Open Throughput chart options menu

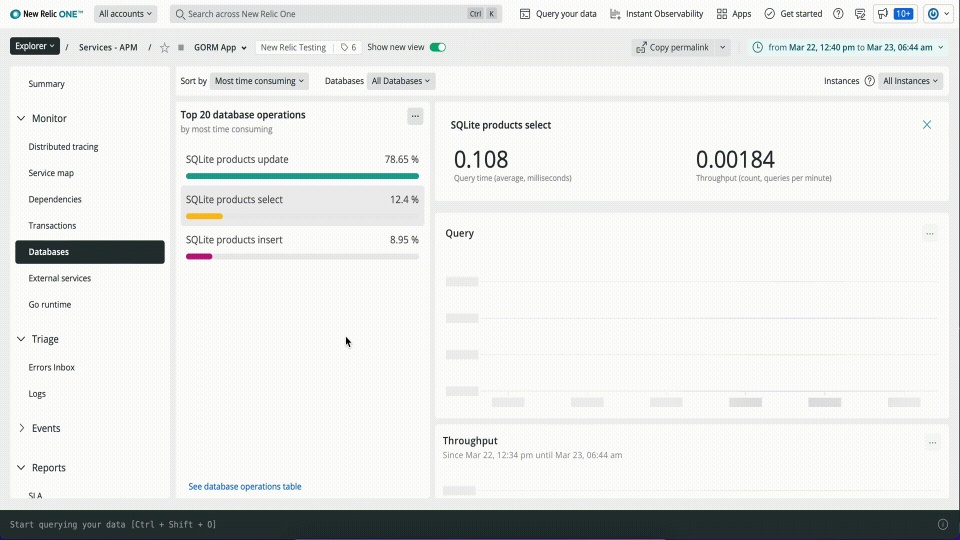coord(932,443)
